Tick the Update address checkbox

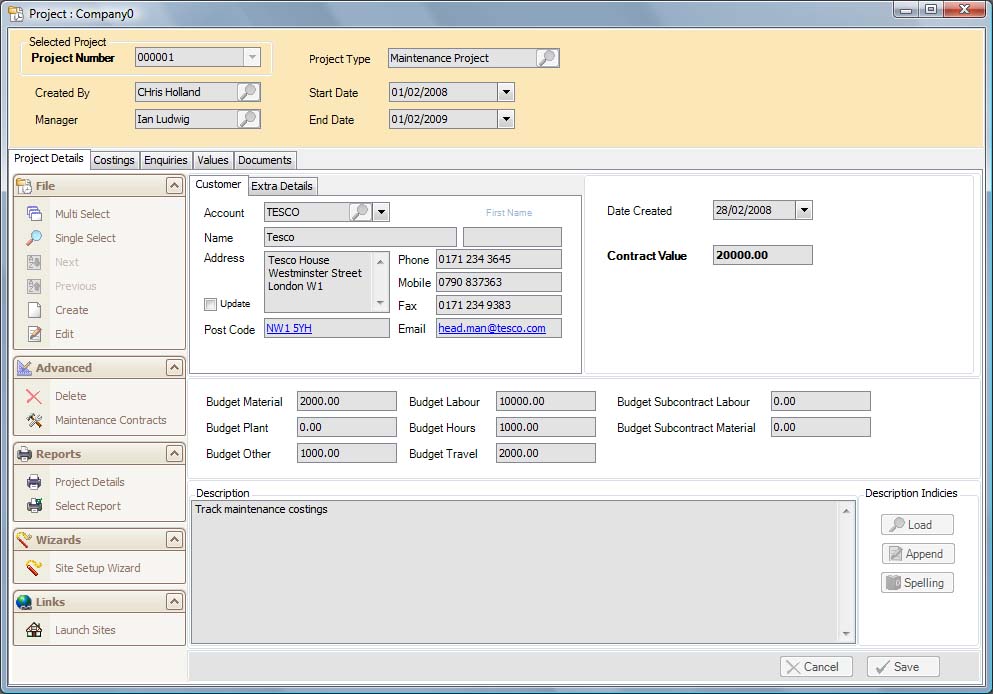(210, 304)
